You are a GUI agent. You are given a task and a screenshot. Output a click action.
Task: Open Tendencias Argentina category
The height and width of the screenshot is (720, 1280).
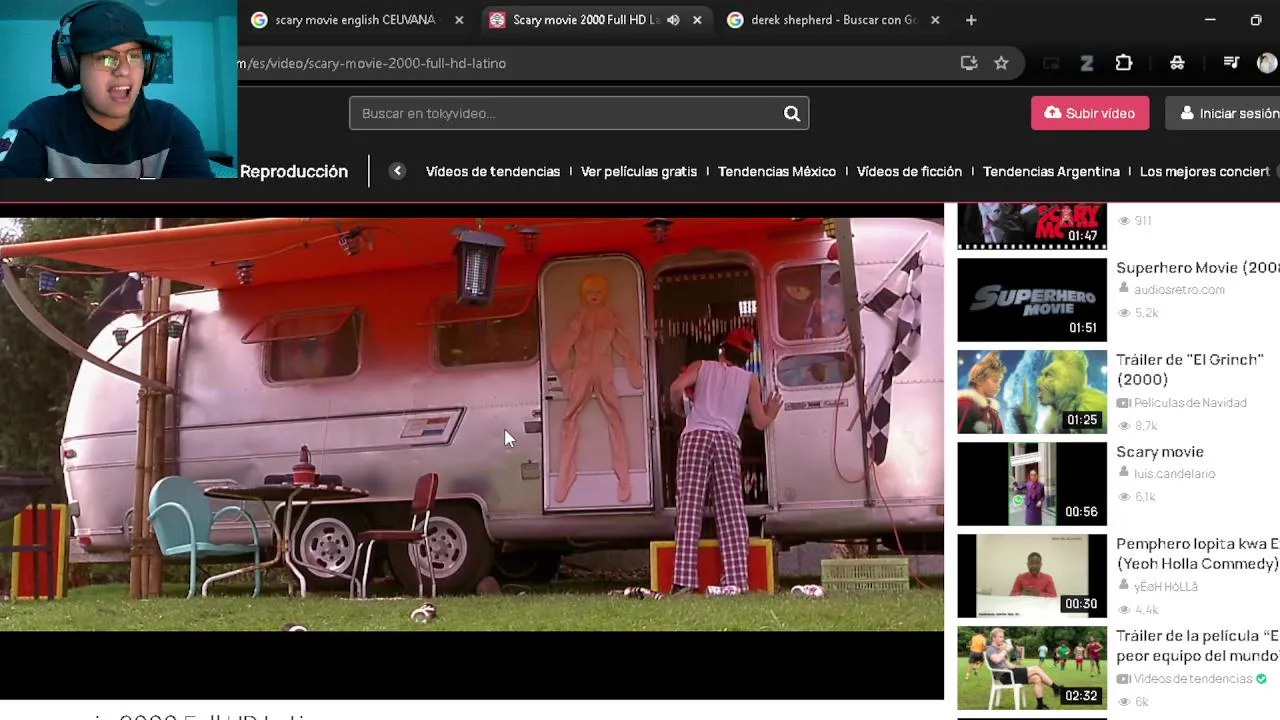click(1051, 171)
